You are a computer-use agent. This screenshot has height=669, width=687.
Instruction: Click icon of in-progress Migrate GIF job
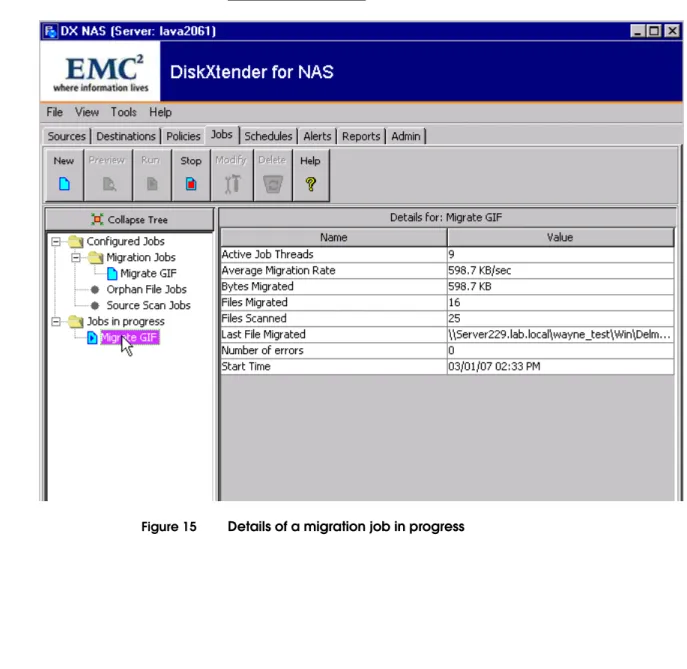point(92,338)
